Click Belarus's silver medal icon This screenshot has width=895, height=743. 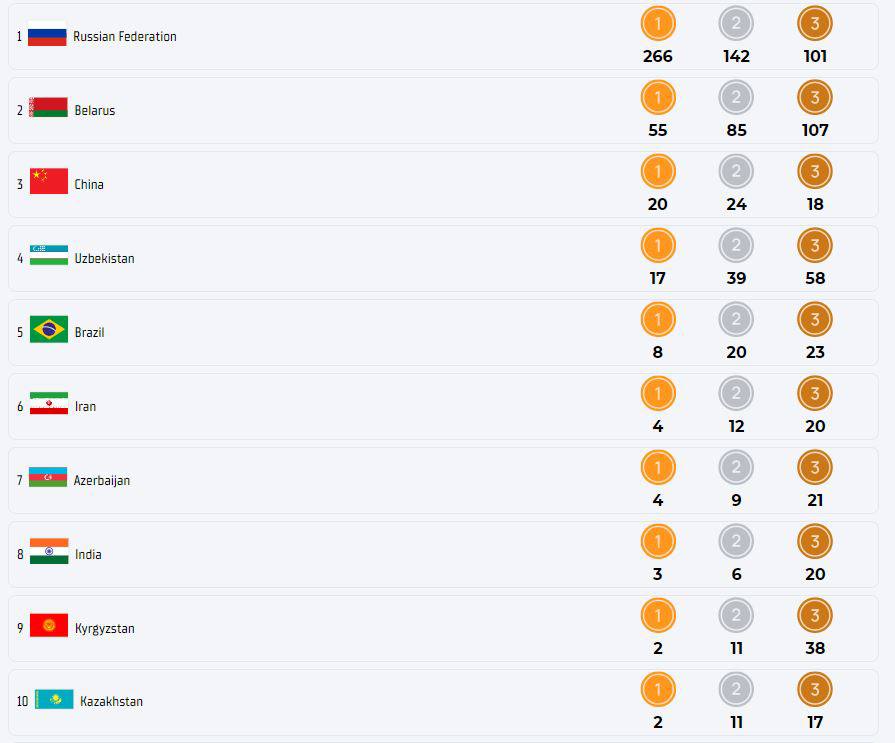click(736, 98)
